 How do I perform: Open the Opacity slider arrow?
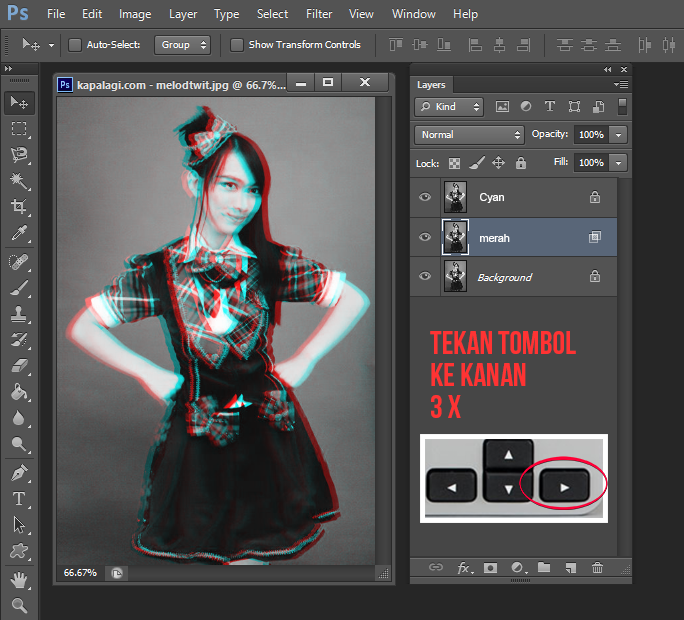[x=620, y=134]
